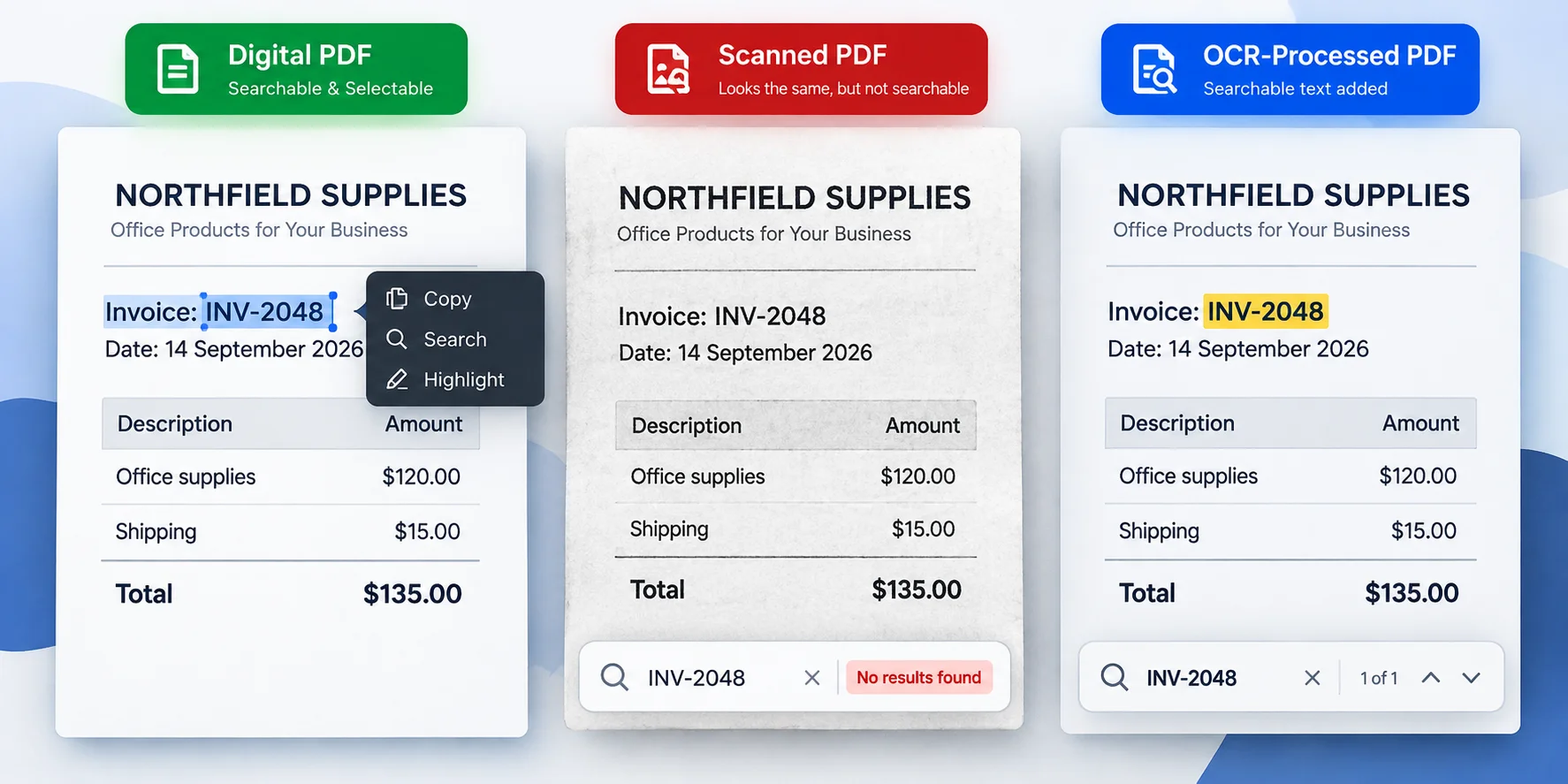Click the image-page icon on the Scanned PDF badge

[x=668, y=69]
